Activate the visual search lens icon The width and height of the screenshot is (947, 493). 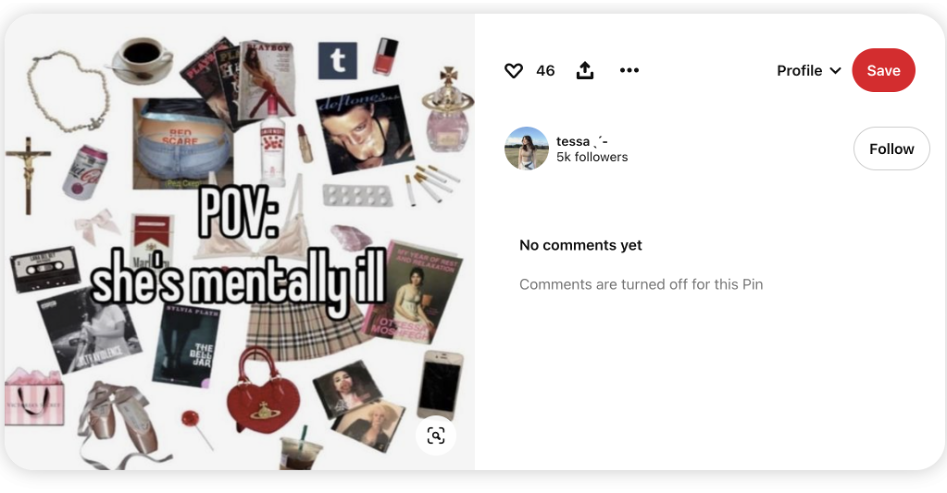435,436
